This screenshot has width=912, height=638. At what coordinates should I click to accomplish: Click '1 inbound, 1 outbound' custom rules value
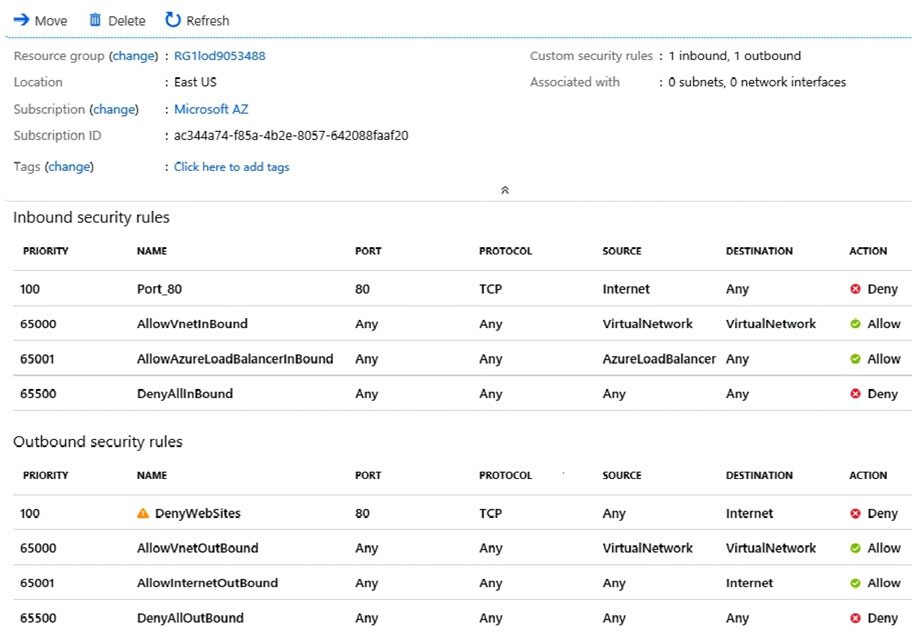(735, 56)
